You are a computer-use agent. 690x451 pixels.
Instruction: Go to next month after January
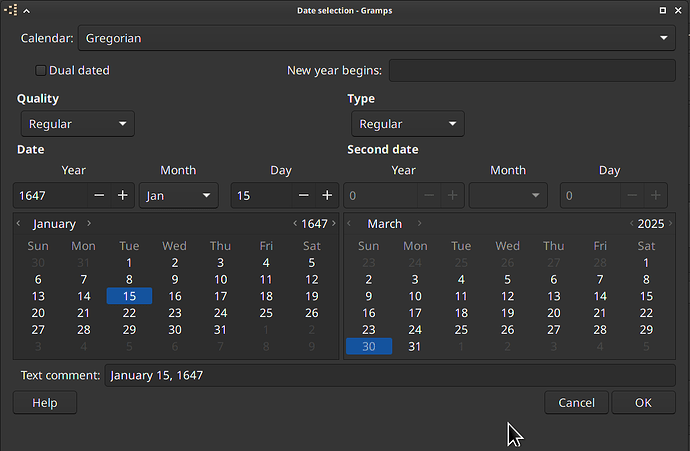89,224
